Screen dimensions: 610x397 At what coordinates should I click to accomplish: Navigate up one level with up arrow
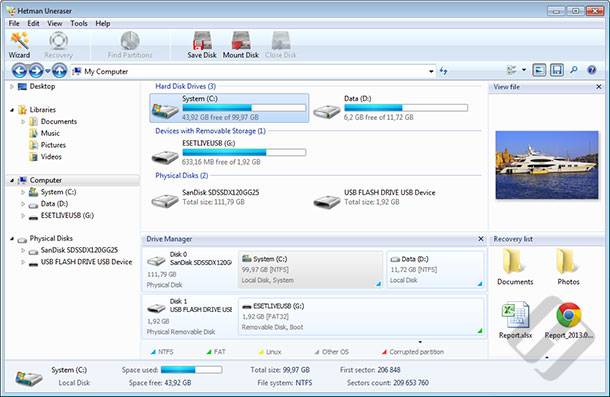[x=59, y=71]
